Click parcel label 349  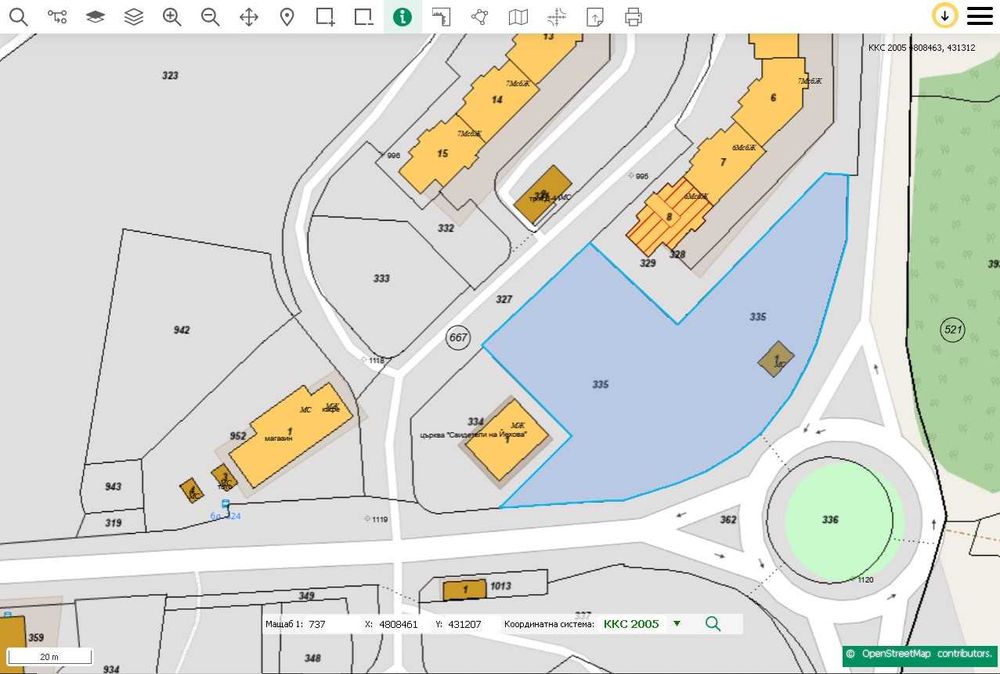[307, 596]
